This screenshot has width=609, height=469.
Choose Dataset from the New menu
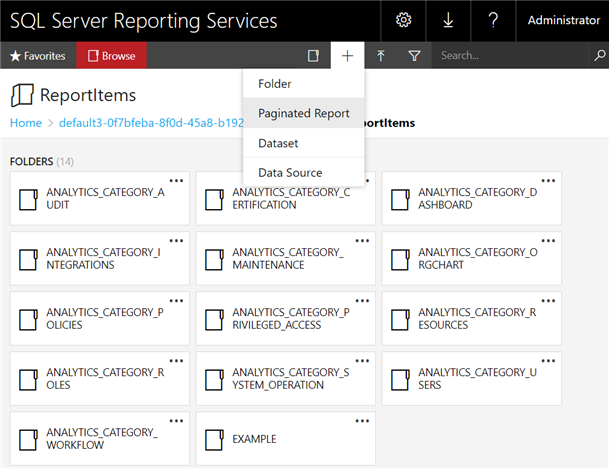click(x=303, y=143)
